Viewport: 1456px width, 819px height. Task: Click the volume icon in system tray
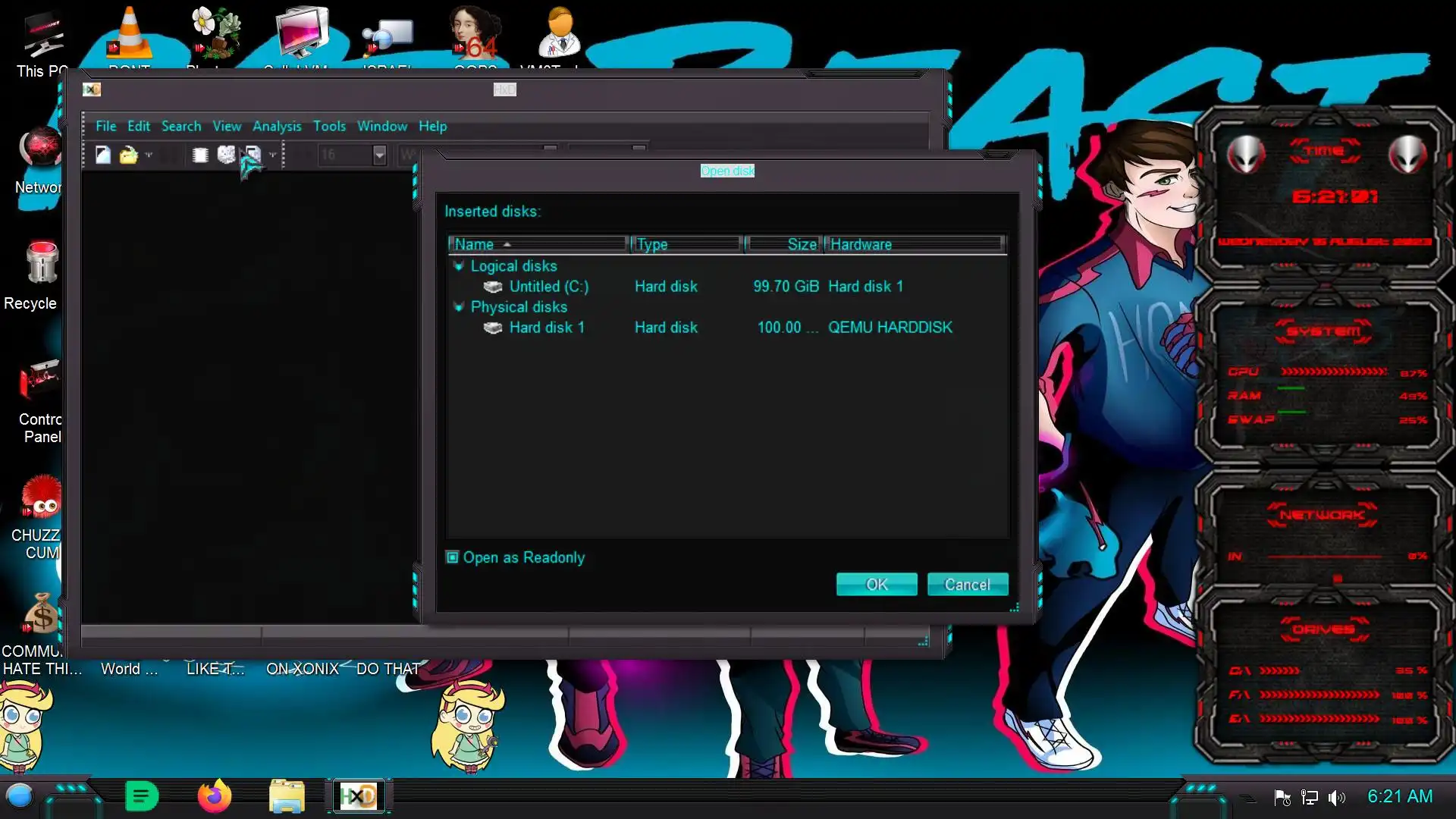pyautogui.click(x=1337, y=797)
